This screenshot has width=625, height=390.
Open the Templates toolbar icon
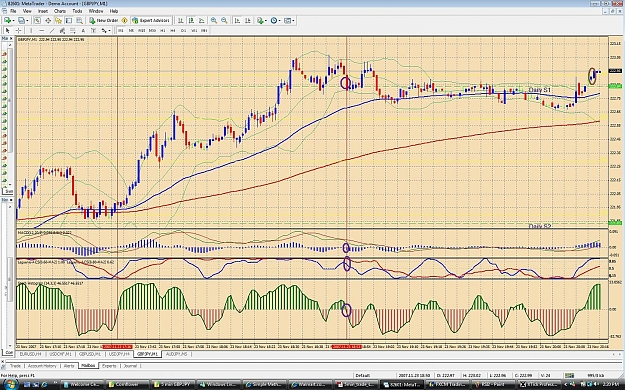[288, 20]
